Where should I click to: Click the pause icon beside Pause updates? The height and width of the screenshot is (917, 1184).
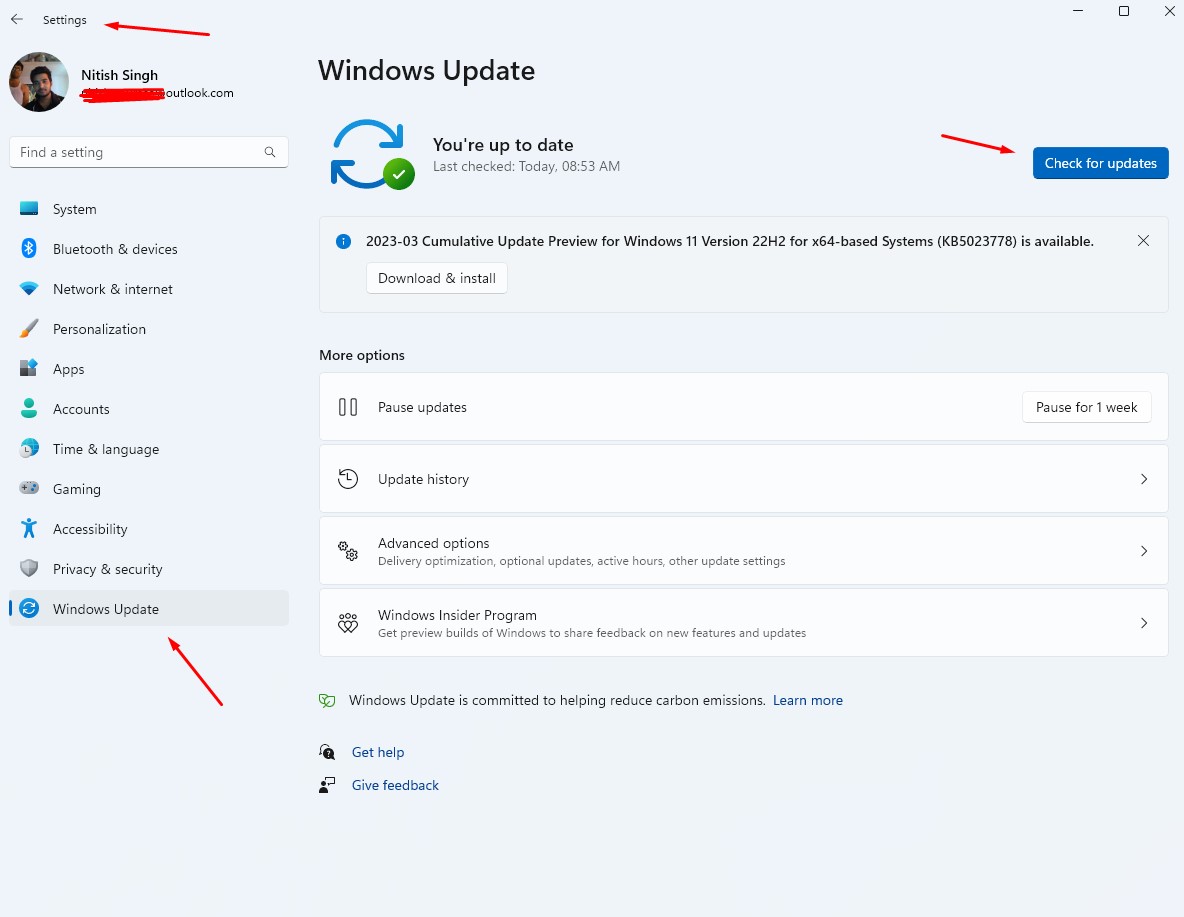pyautogui.click(x=348, y=407)
